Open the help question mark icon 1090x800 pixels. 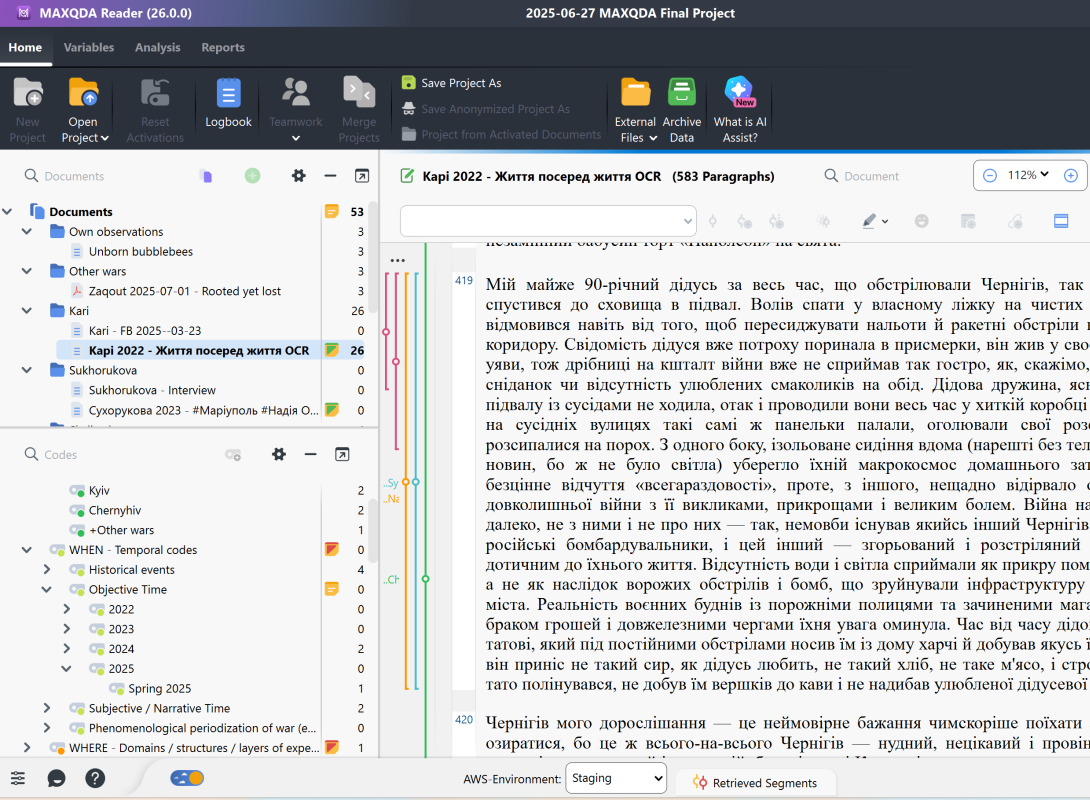tap(95, 778)
